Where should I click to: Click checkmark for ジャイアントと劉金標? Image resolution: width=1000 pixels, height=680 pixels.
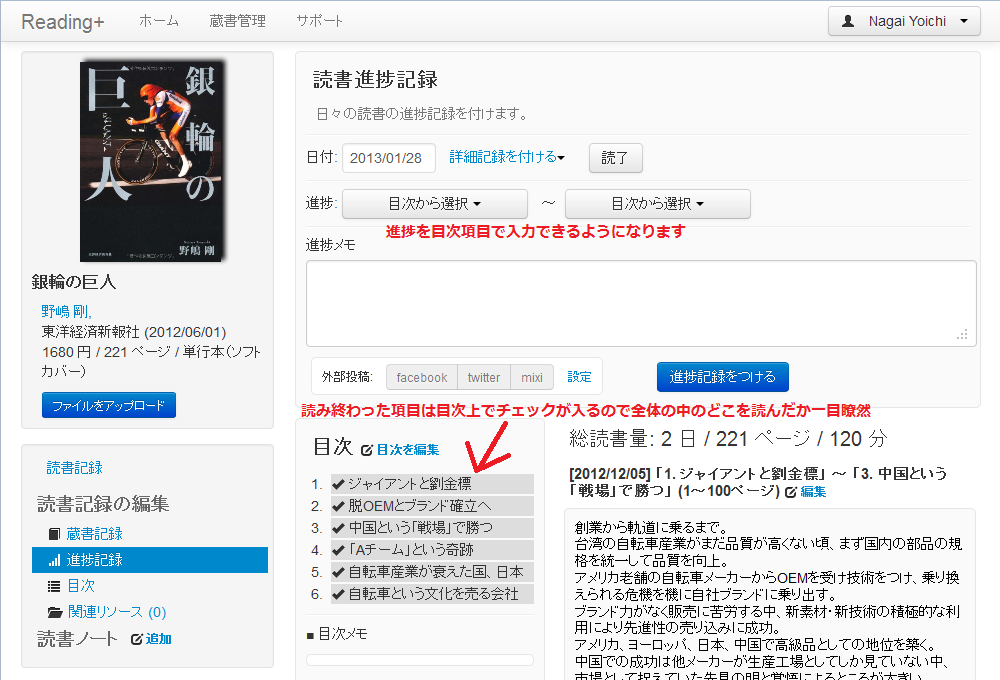click(x=339, y=484)
